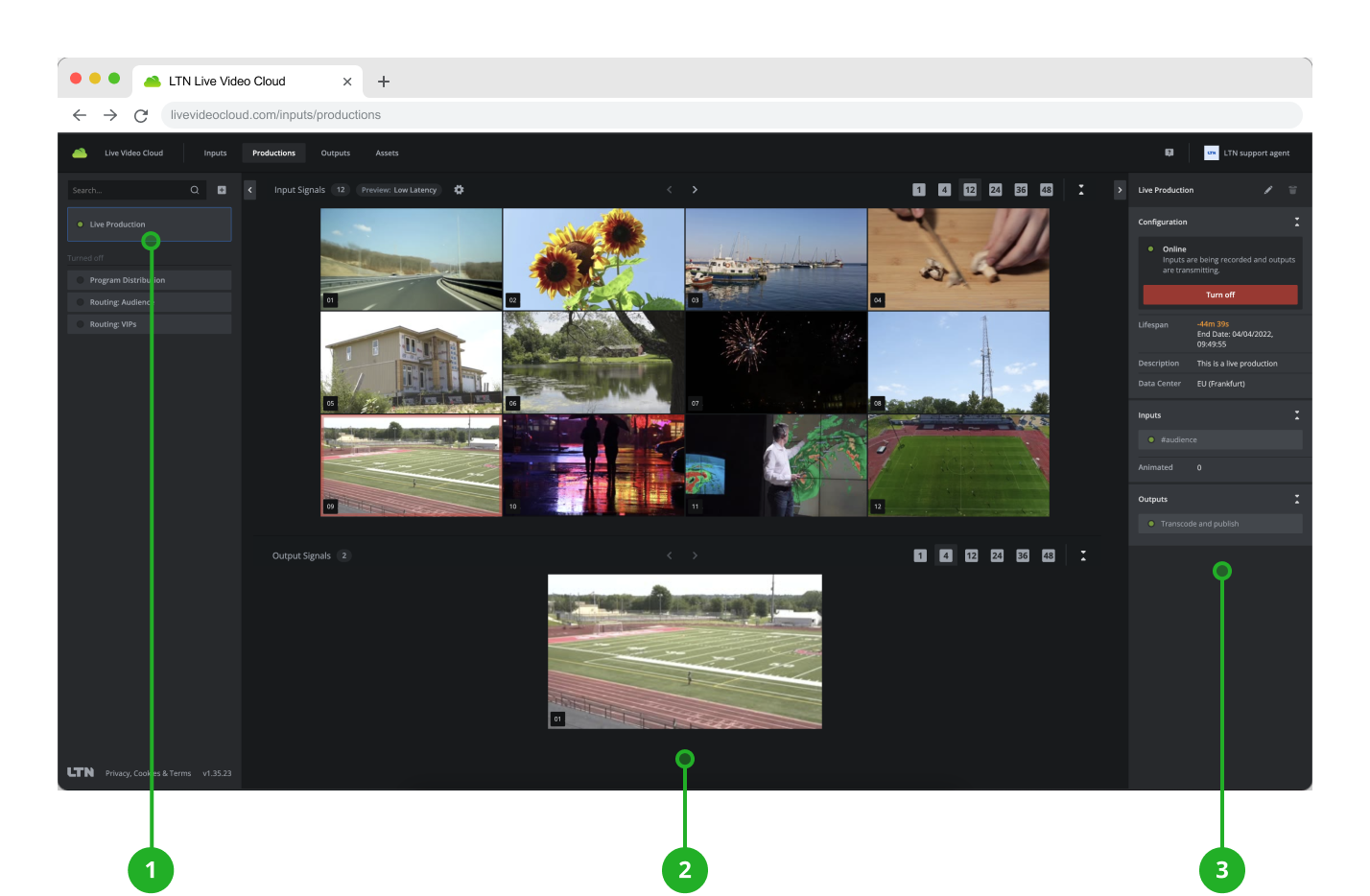
Task: Switch output signals grid to 12 tiles
Action: pos(971,555)
